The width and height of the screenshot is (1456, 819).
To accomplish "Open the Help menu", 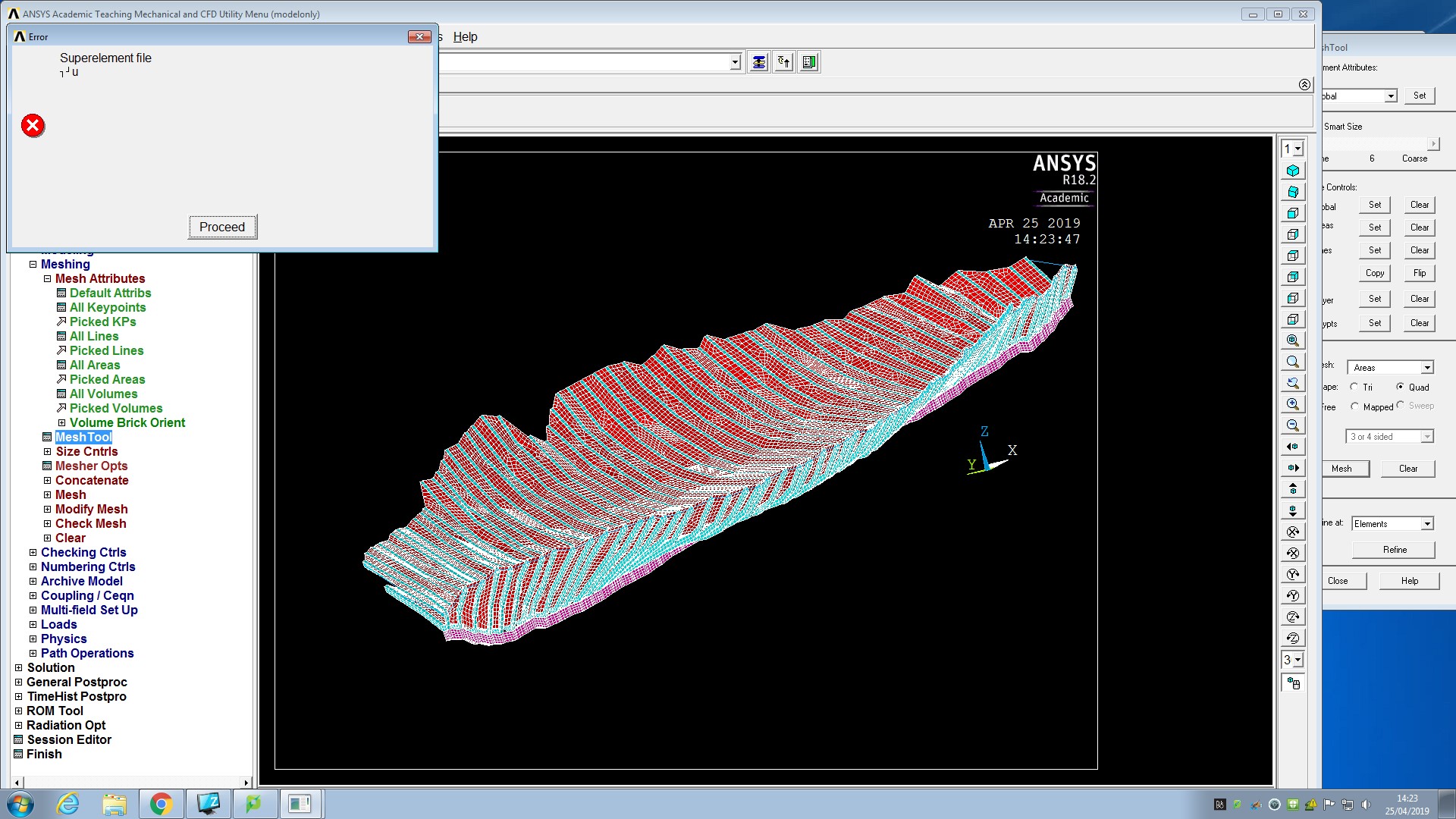I will 465,36.
